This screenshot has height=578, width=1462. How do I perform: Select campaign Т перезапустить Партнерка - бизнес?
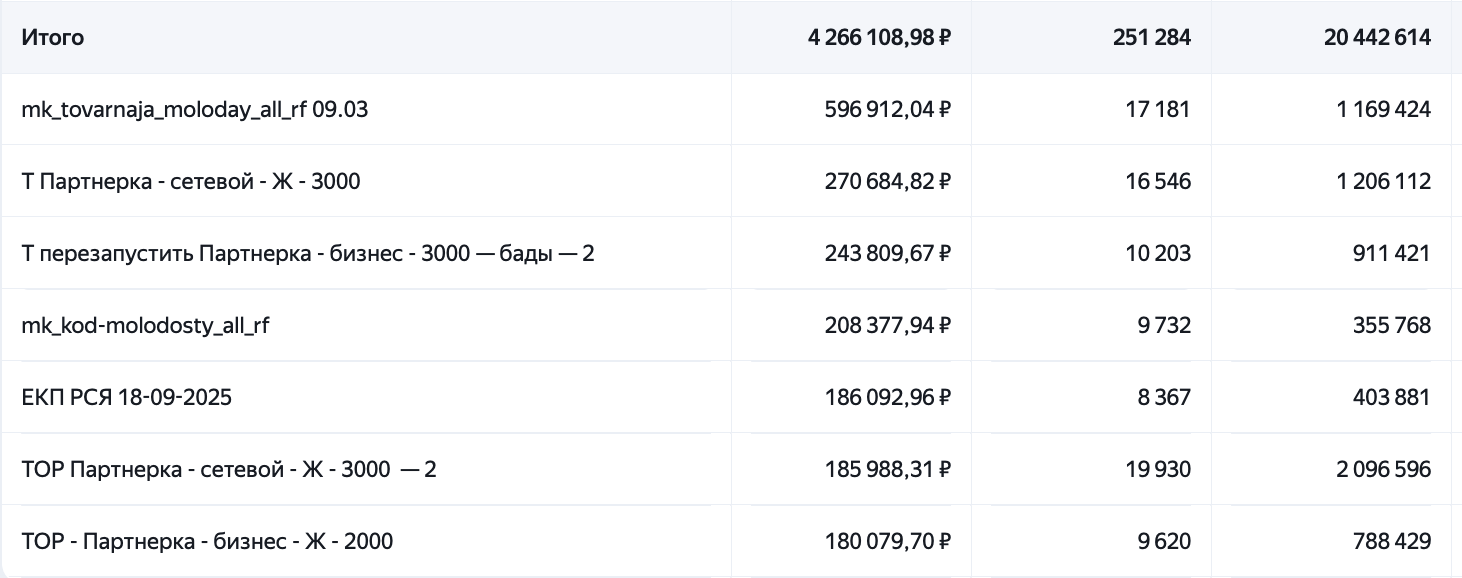tap(308, 253)
